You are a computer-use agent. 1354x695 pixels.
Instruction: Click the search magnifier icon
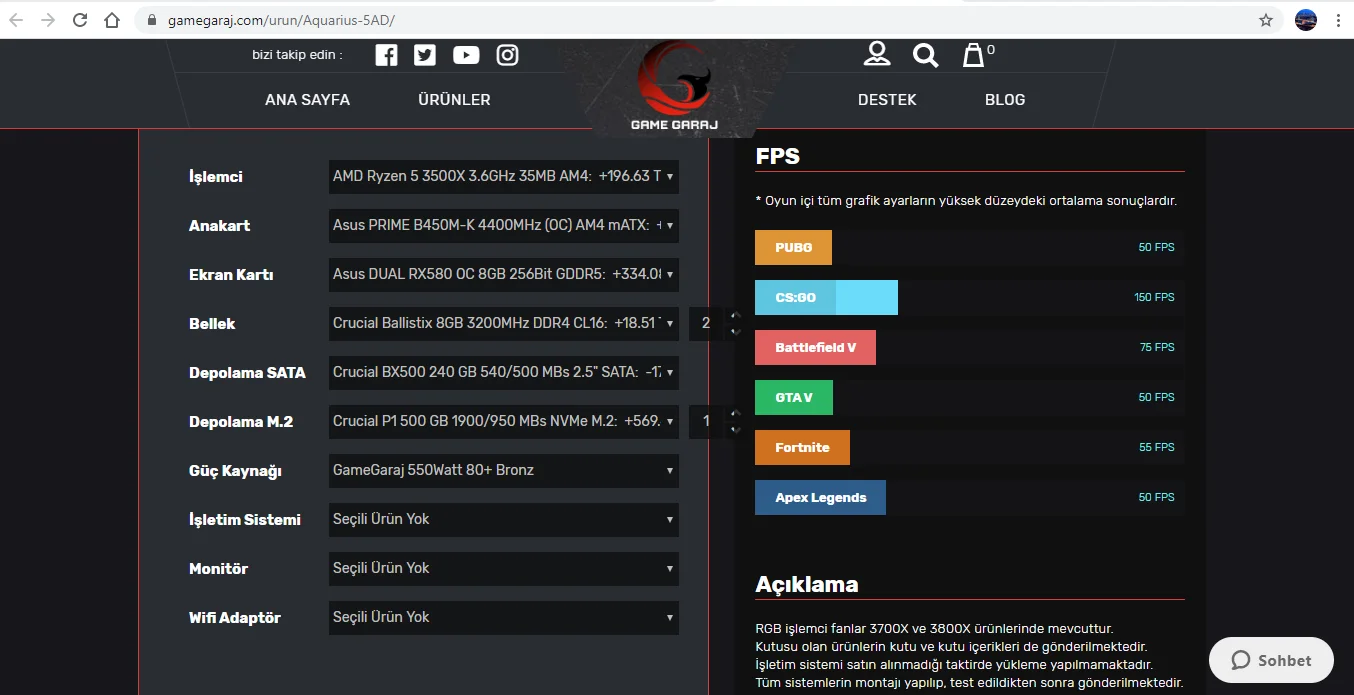point(926,55)
